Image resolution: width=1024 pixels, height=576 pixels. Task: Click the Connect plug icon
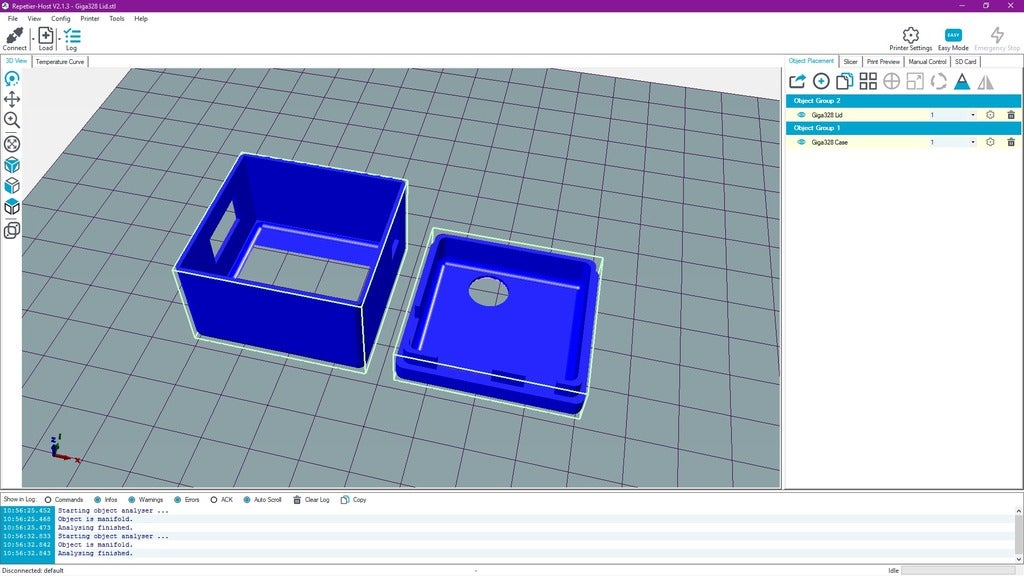[14, 35]
